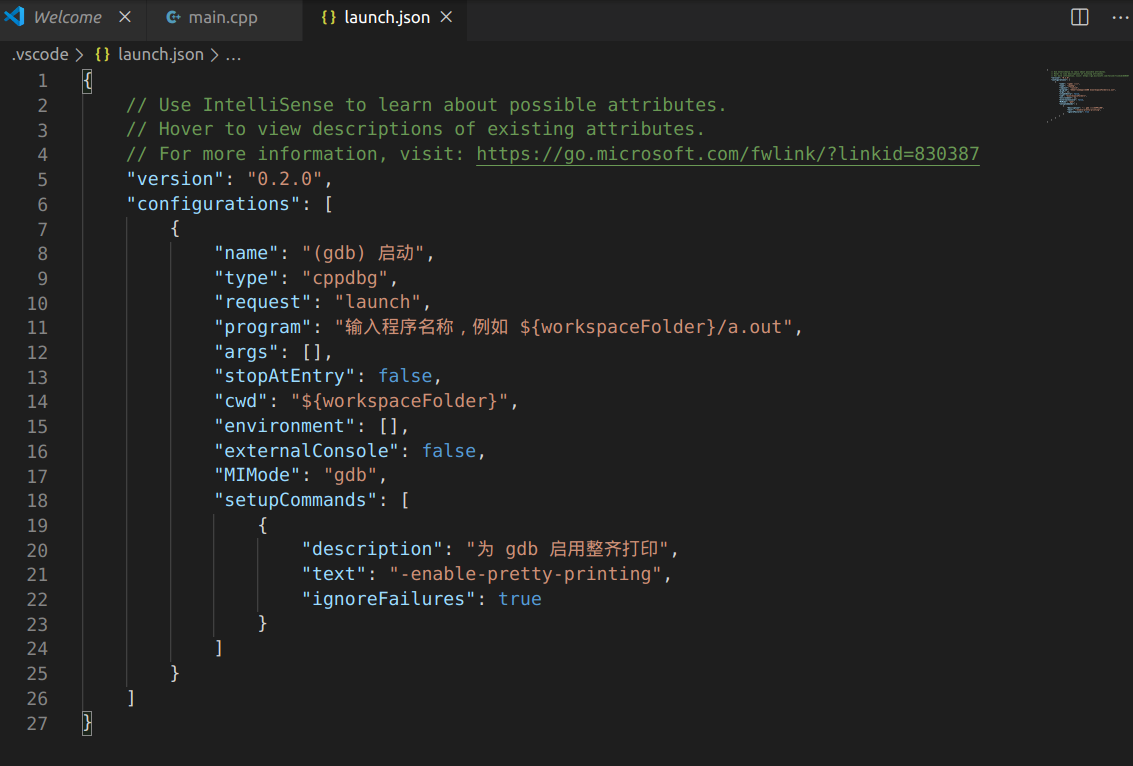Close the Welcome tab

click(124, 17)
